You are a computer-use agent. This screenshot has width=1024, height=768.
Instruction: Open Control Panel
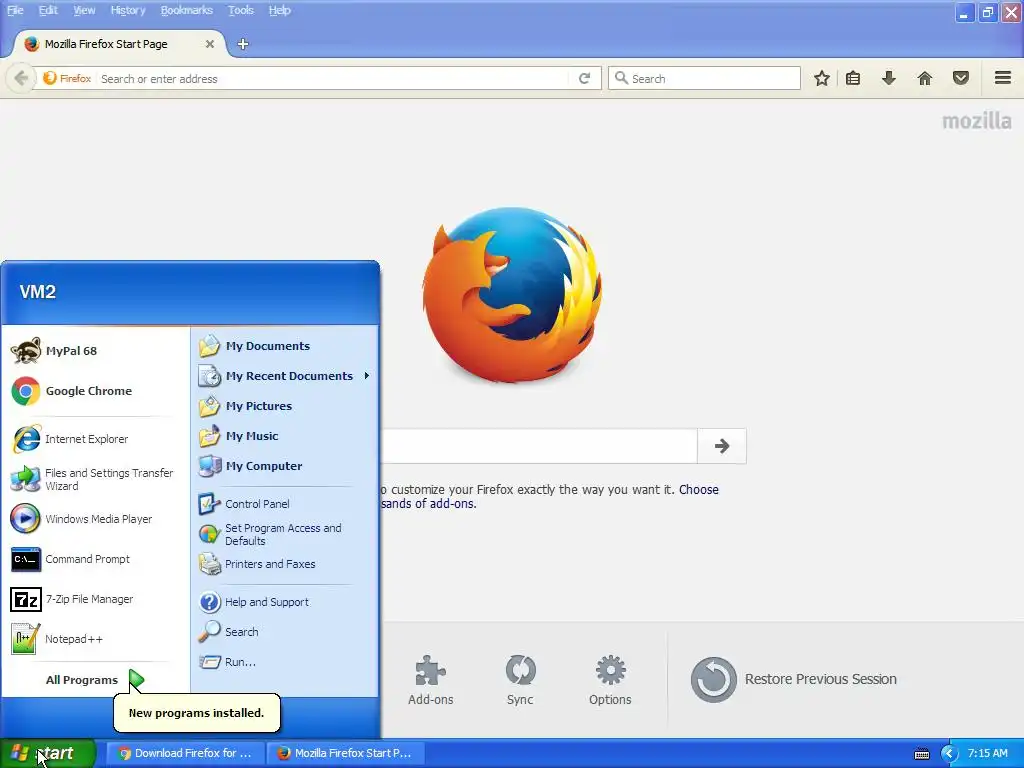point(285,504)
